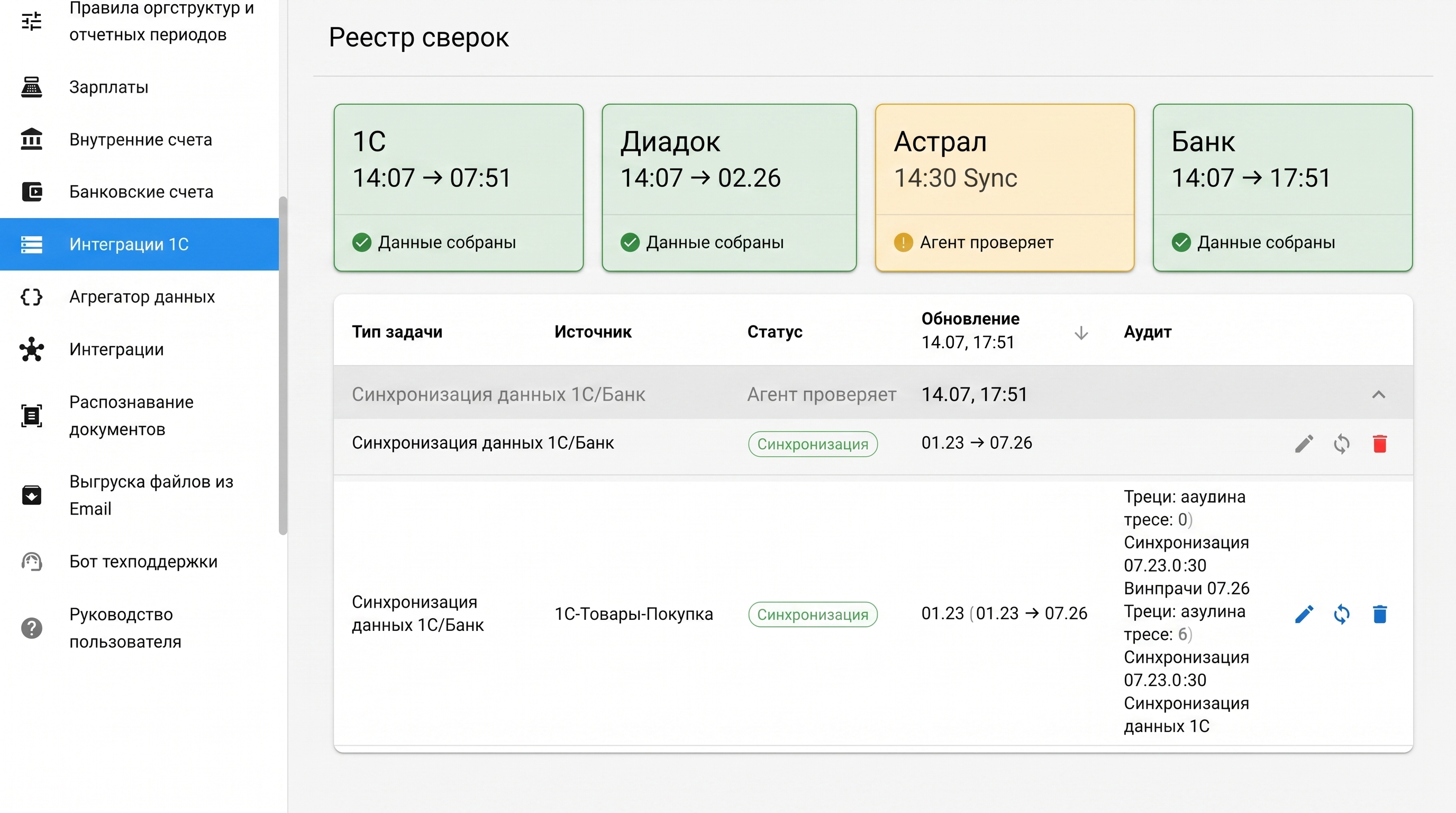Click the gray Агент проверяет group status
This screenshot has height=813, width=1456.
[x=821, y=395]
